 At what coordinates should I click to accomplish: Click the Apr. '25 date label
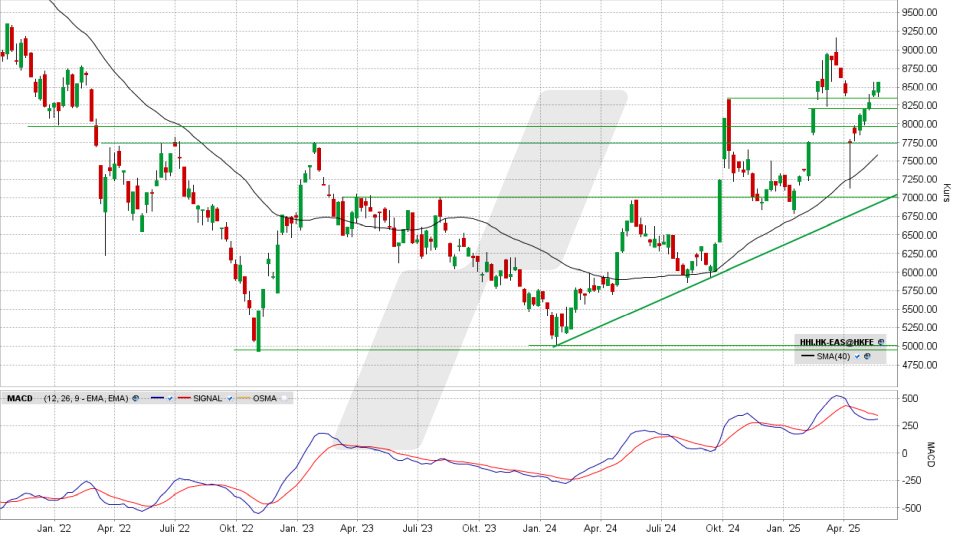[x=843, y=528]
